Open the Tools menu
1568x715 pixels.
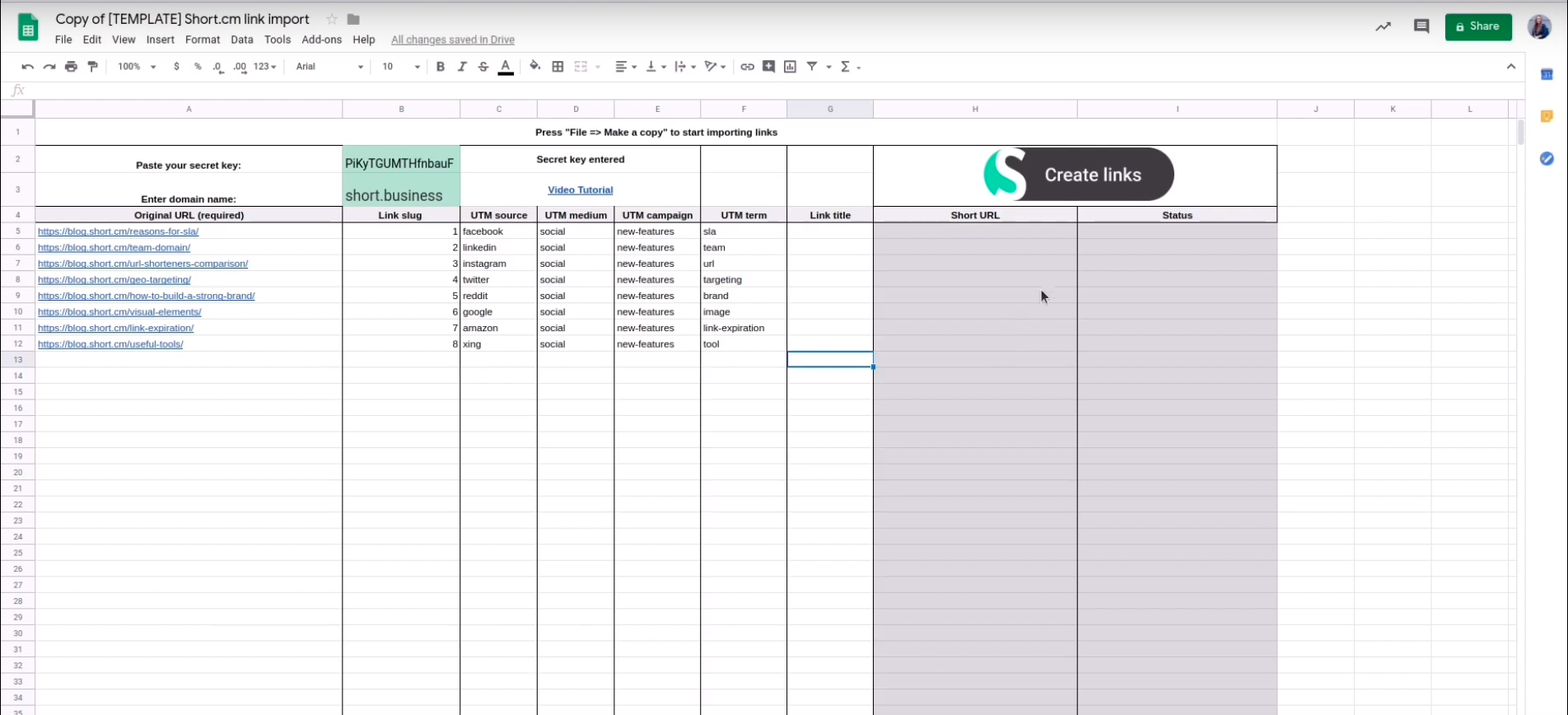point(278,40)
